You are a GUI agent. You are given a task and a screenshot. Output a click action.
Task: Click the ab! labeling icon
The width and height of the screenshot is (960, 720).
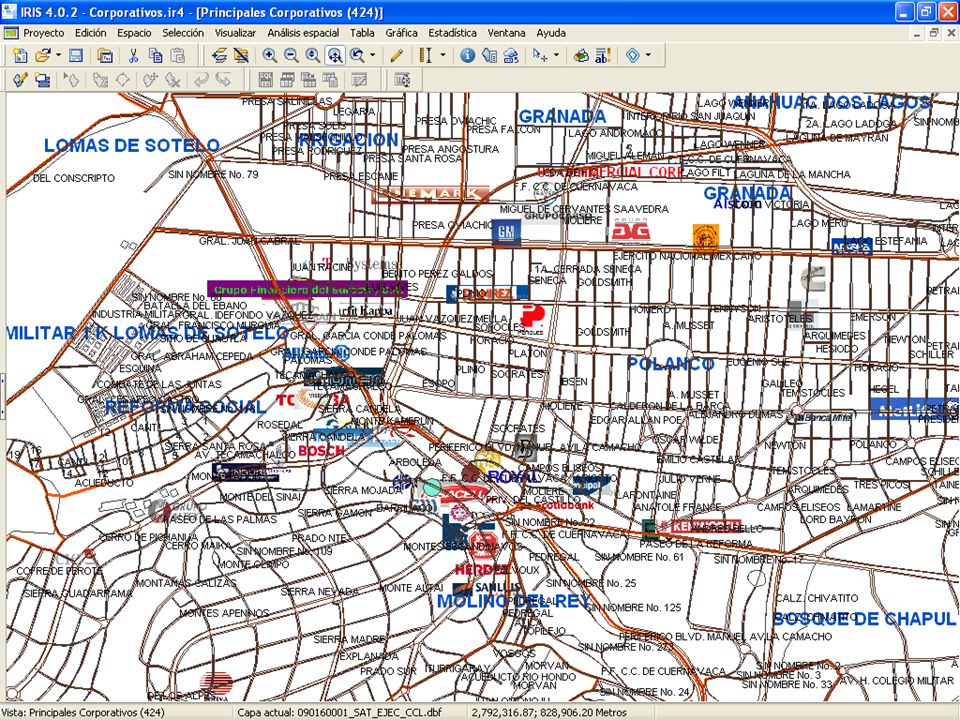[x=603, y=56]
